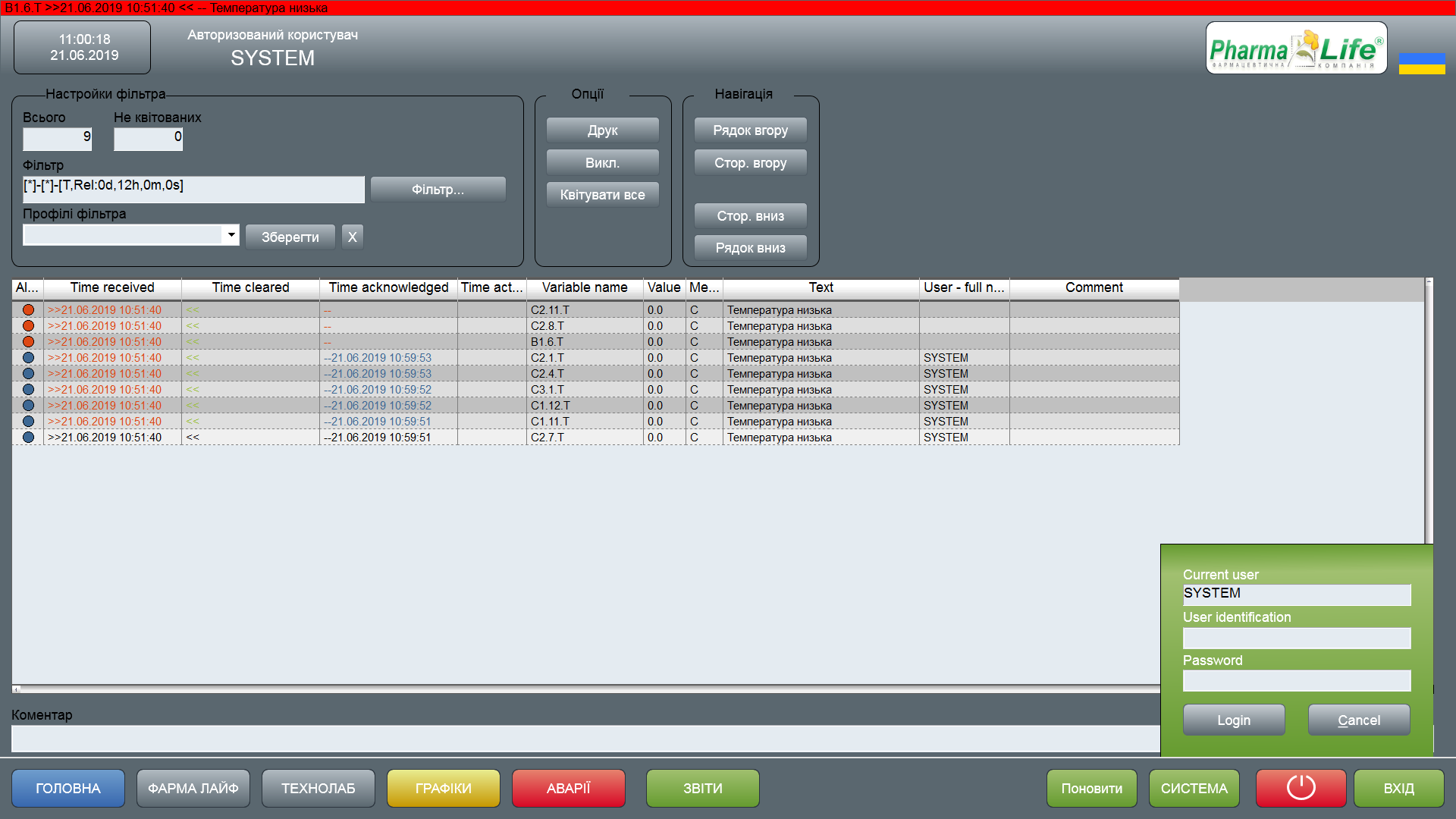The width and height of the screenshot is (1456, 819).
Task: Click the red alarm indicator for B1.6.T
Action: (28, 342)
